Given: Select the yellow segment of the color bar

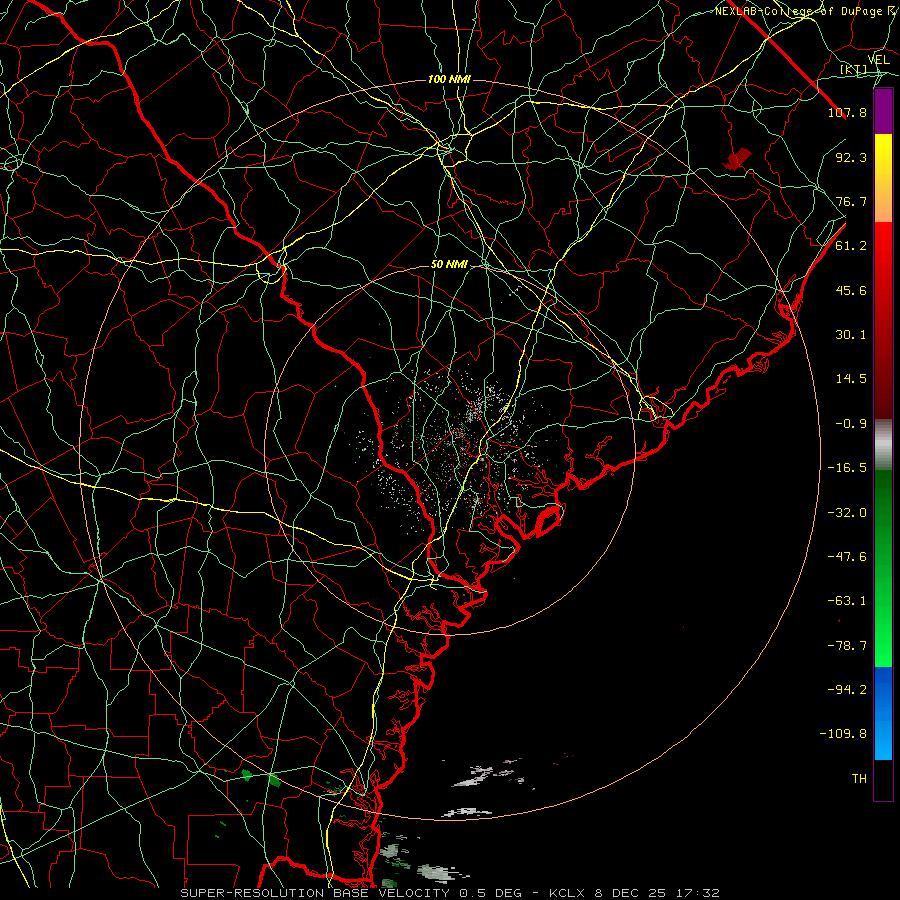Looking at the screenshot, I should 883,178.
